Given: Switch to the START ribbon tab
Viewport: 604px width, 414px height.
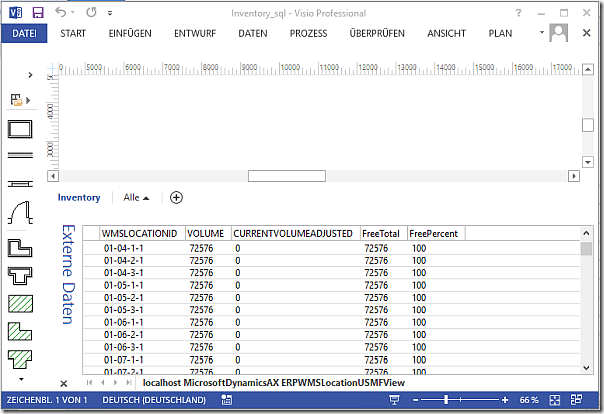Looking at the screenshot, I should (73, 34).
